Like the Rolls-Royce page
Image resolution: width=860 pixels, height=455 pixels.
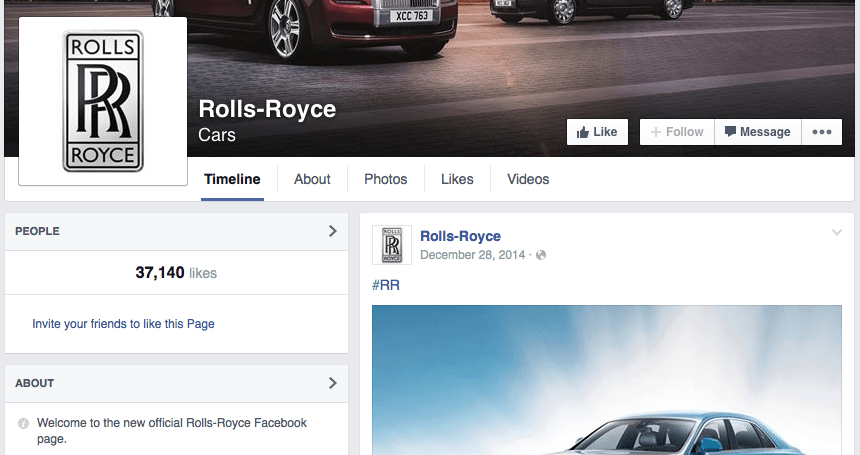(597, 132)
